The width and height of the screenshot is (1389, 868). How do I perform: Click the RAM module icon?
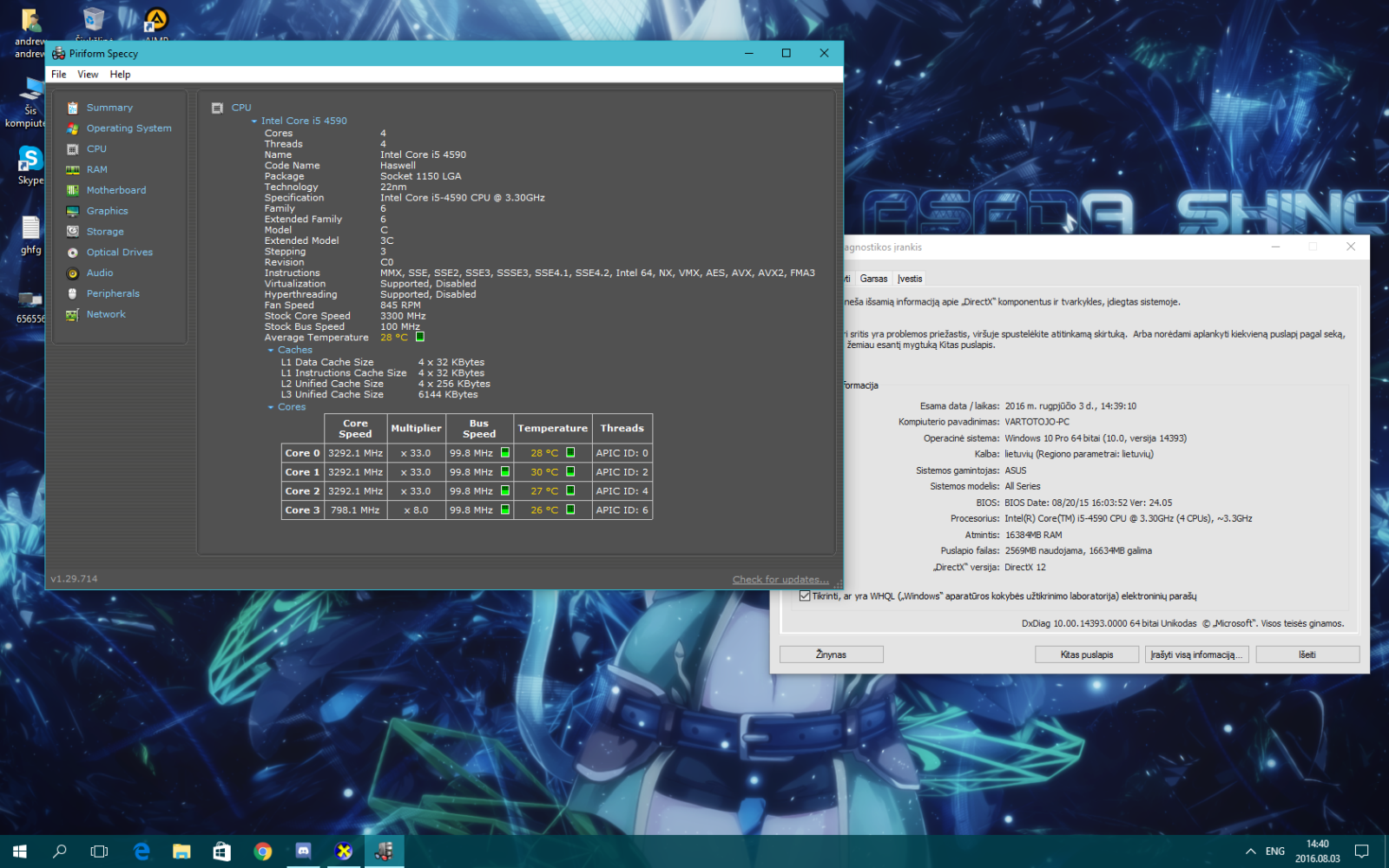click(x=73, y=170)
